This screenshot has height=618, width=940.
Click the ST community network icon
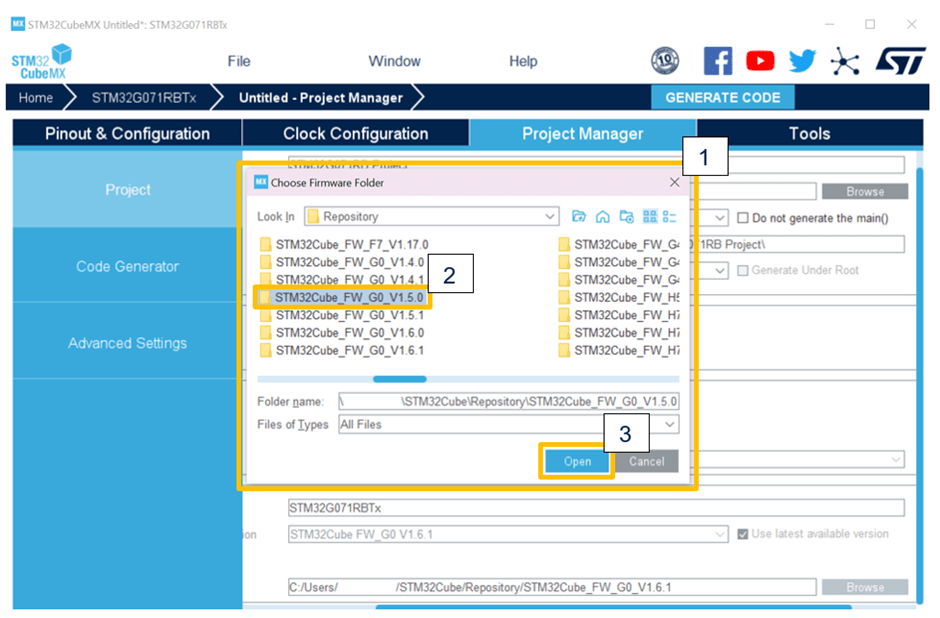(845, 61)
